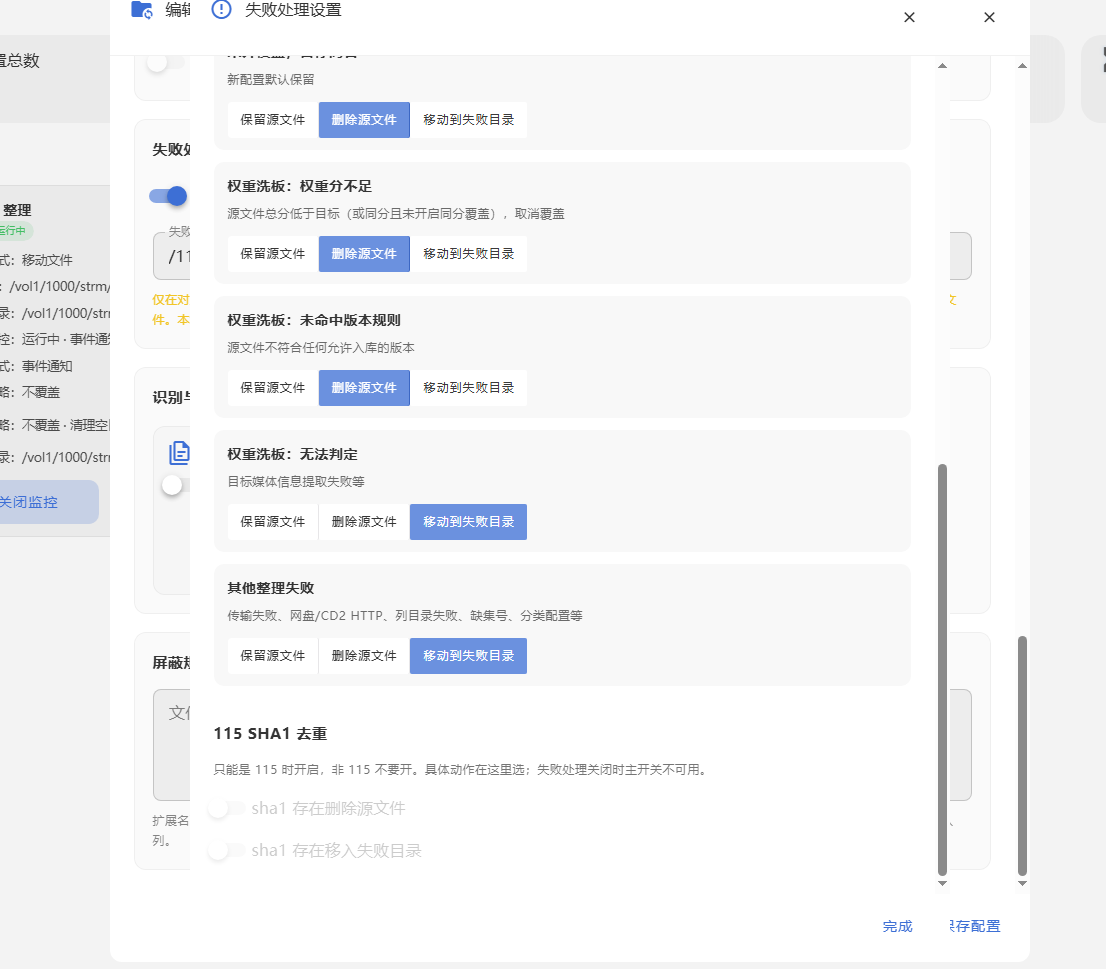The width and height of the screenshot is (1106, 969).
Task: Click the 屏蔽 file textarea behind the dialog
Action: pos(171,745)
